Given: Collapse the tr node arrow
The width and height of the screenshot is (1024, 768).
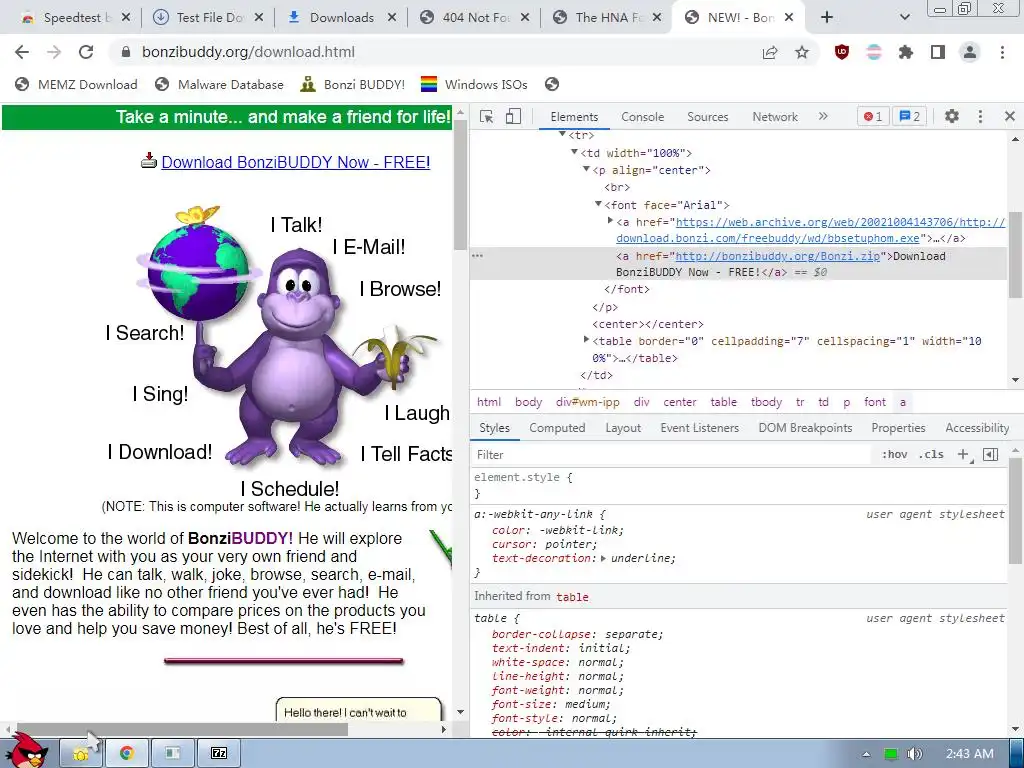Looking at the screenshot, I should [562, 135].
